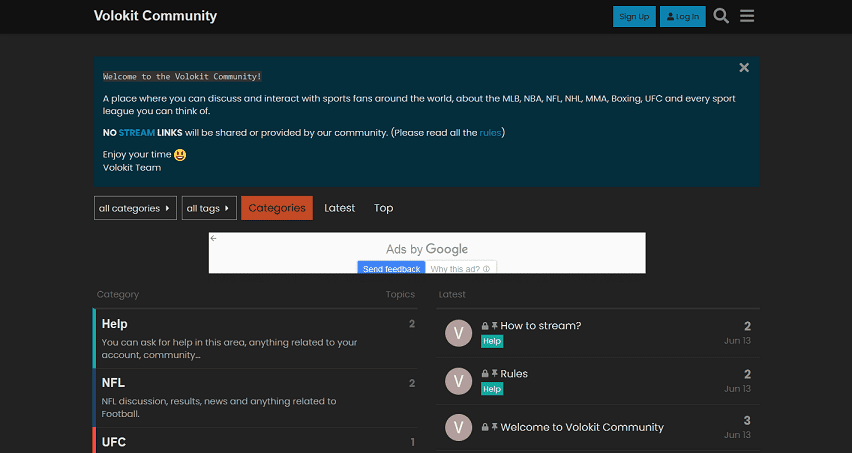Dismiss the welcome banner with X
This screenshot has width=852, height=453.
coord(744,67)
